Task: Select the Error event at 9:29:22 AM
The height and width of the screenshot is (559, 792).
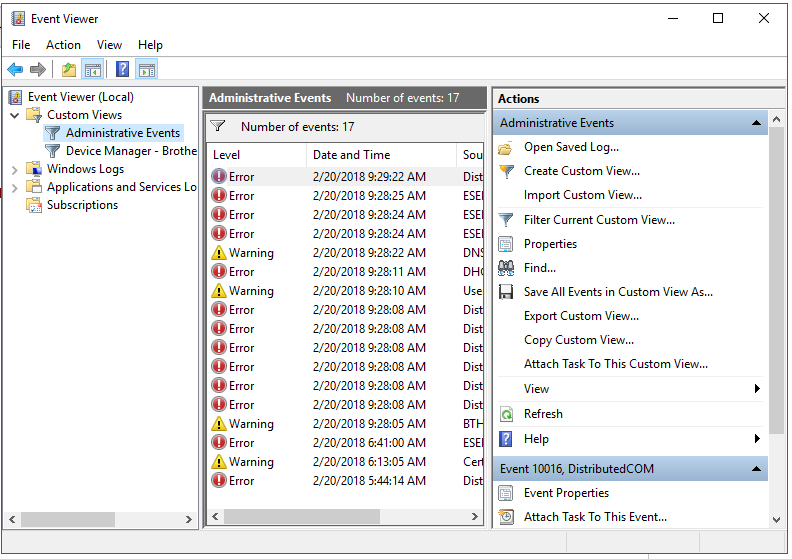Action: pos(345,177)
